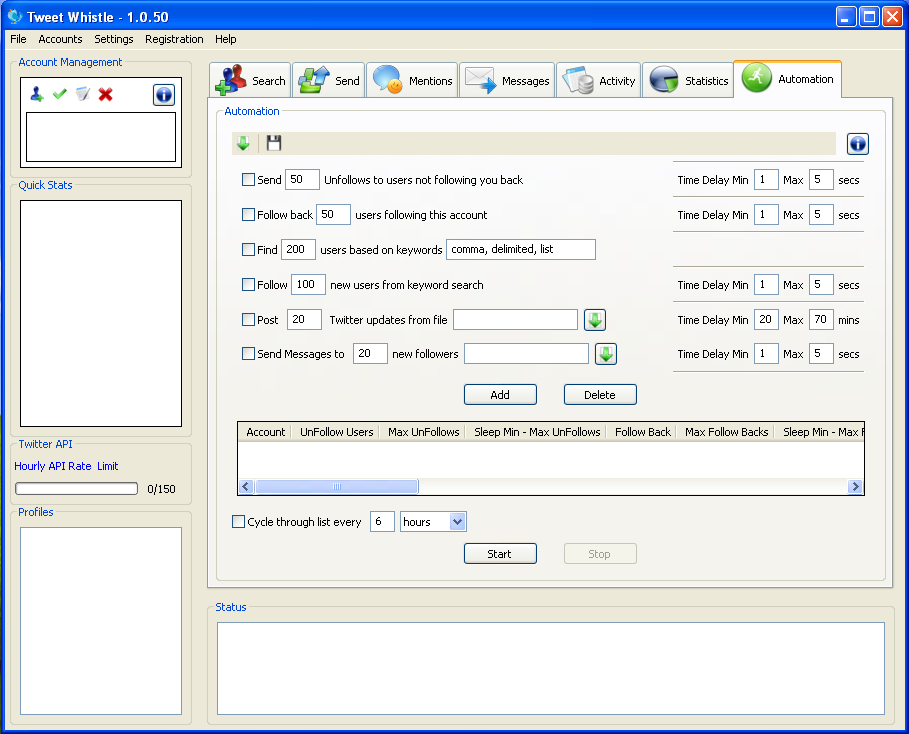Click the save floppy disk icon

[x=274, y=143]
